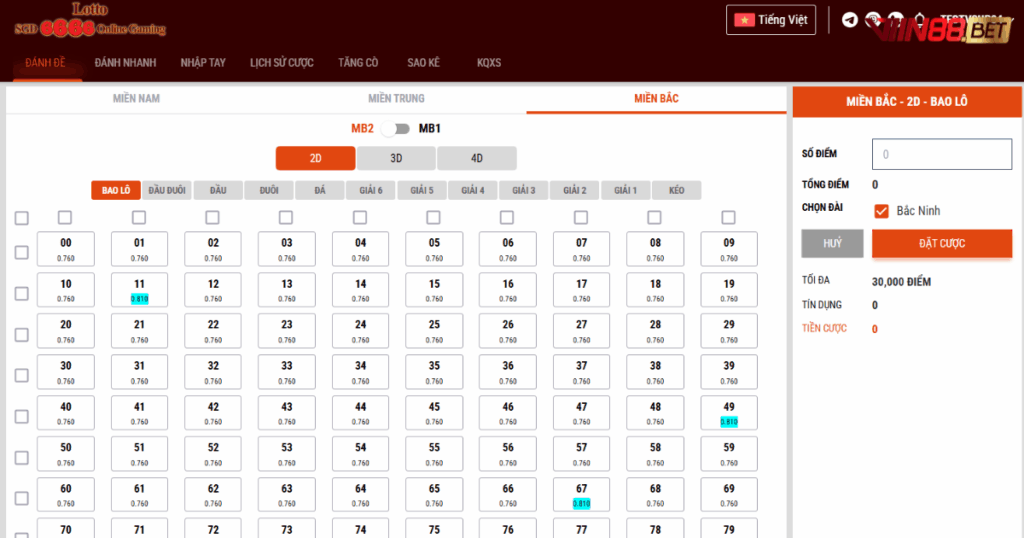Image resolution: width=1024 pixels, height=538 pixels.
Task: Focus the Số Điểm input field
Action: [941, 154]
